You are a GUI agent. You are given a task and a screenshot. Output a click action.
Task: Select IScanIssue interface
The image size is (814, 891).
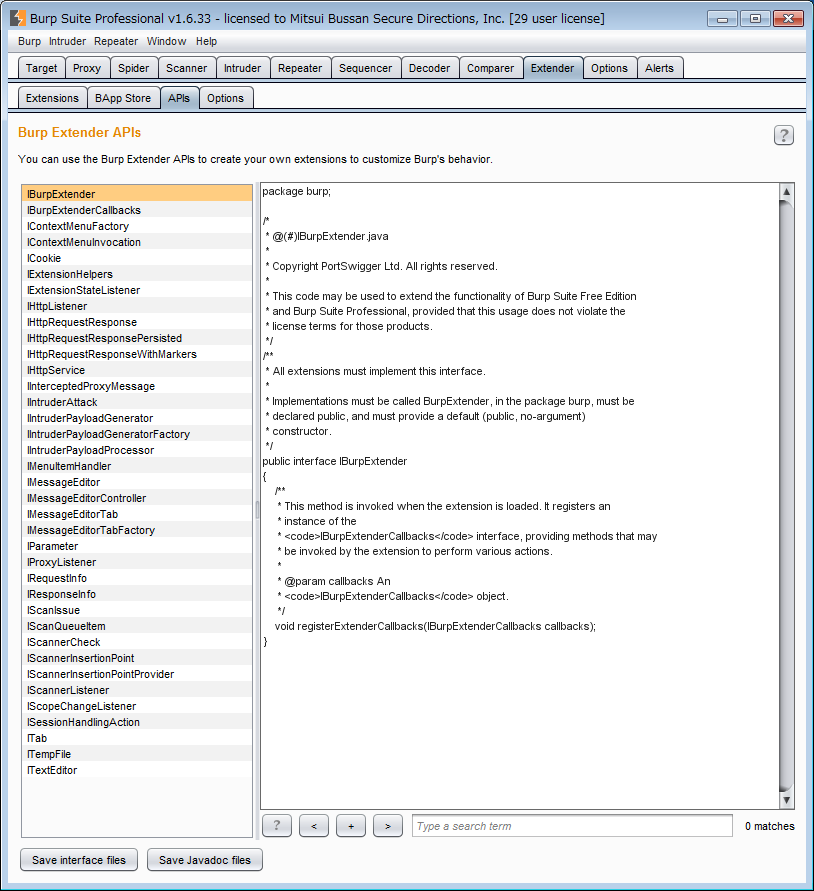[137, 610]
